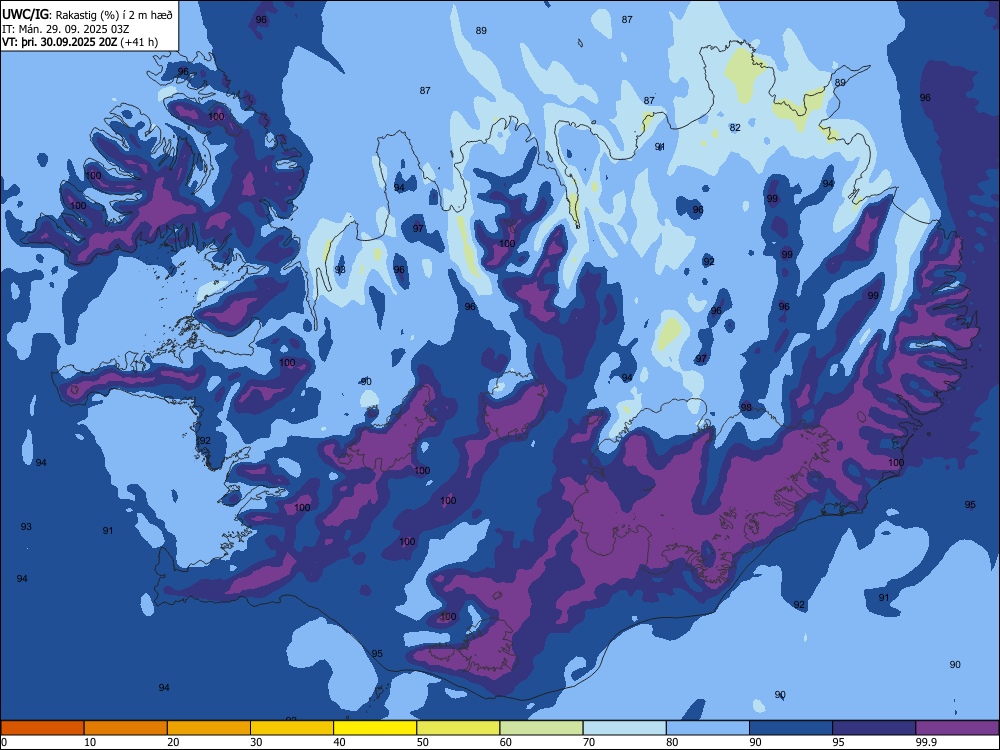Click the 0–10% dark orange legend swatch
The image size is (1000, 750).
click(43, 728)
